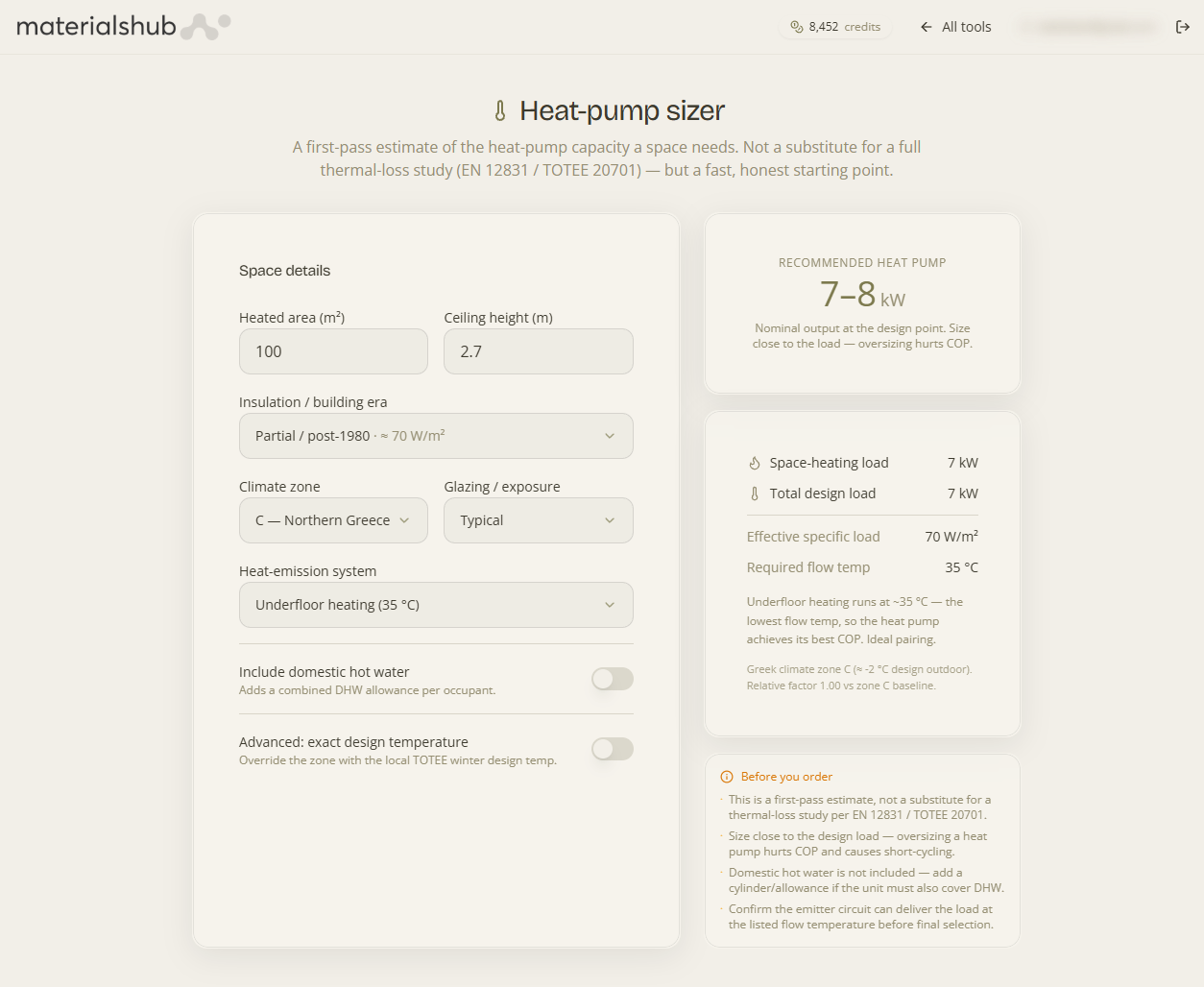
Task: Go back to All tools
Action: 955,27
